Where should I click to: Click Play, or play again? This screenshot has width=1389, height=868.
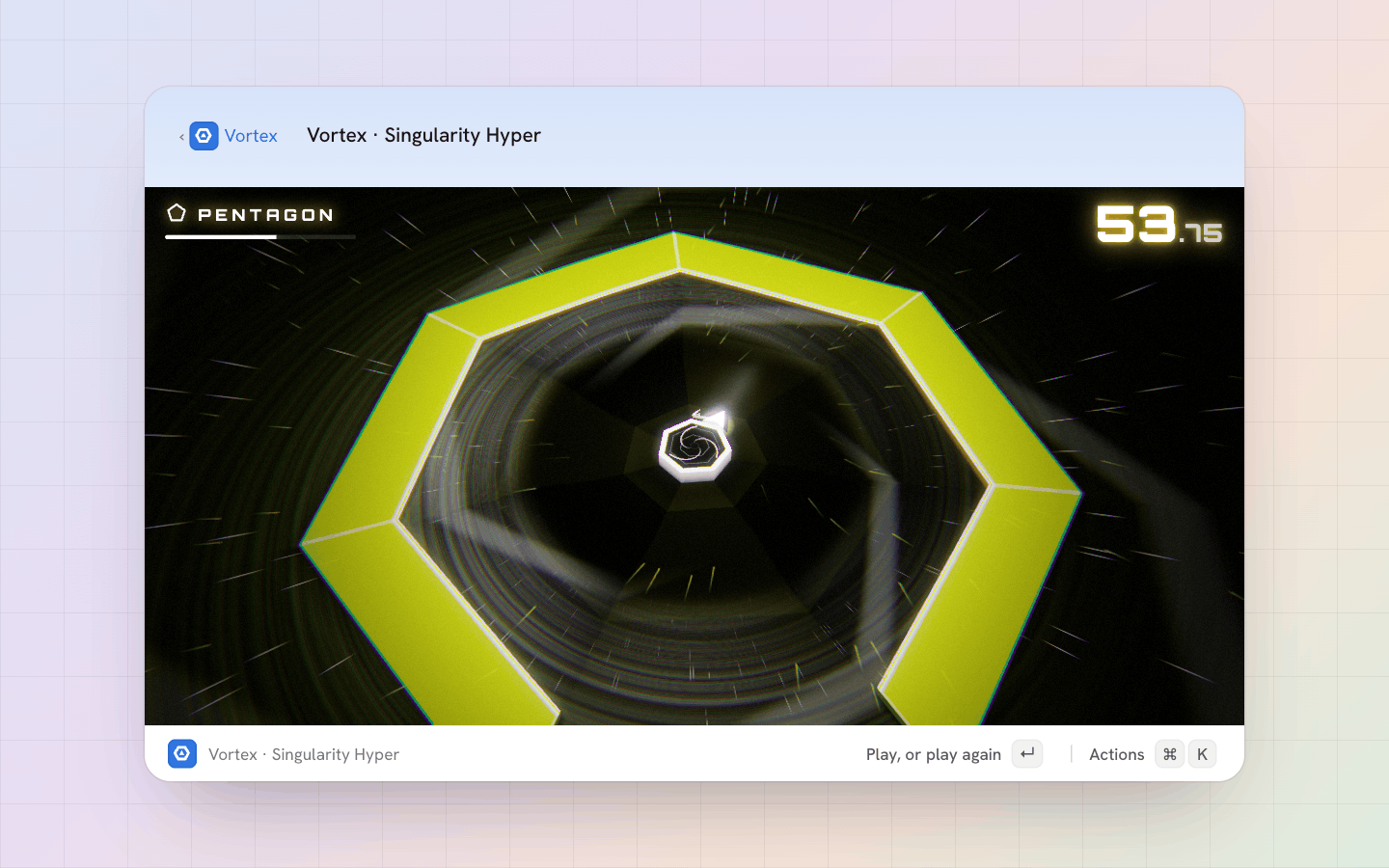(x=934, y=754)
